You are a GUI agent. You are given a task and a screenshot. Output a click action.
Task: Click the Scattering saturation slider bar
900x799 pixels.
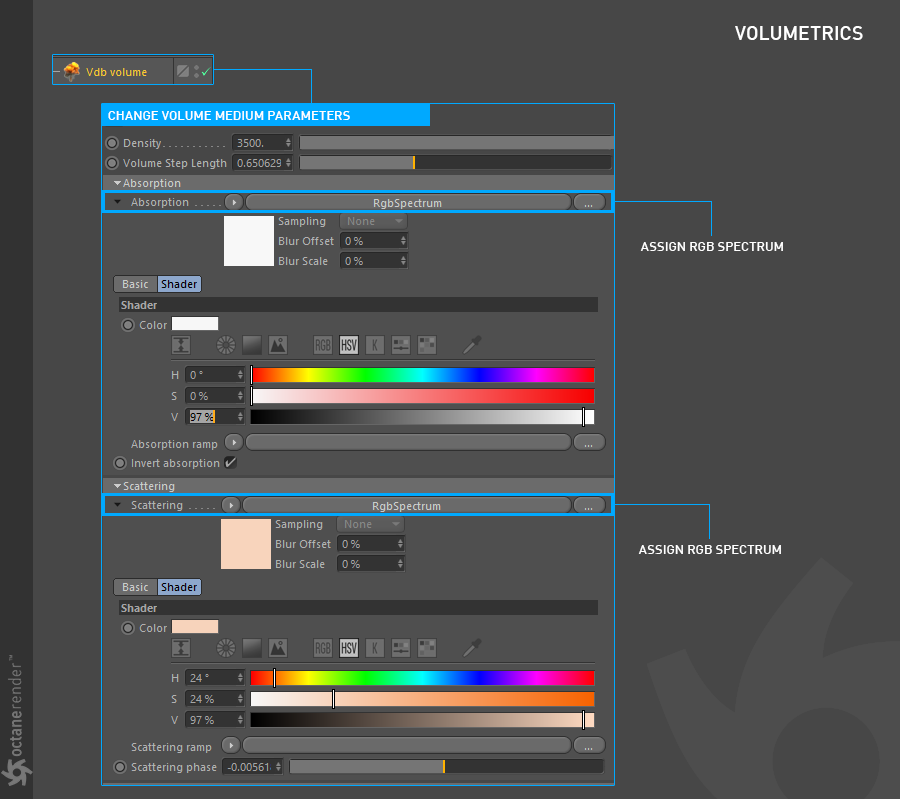coord(422,699)
